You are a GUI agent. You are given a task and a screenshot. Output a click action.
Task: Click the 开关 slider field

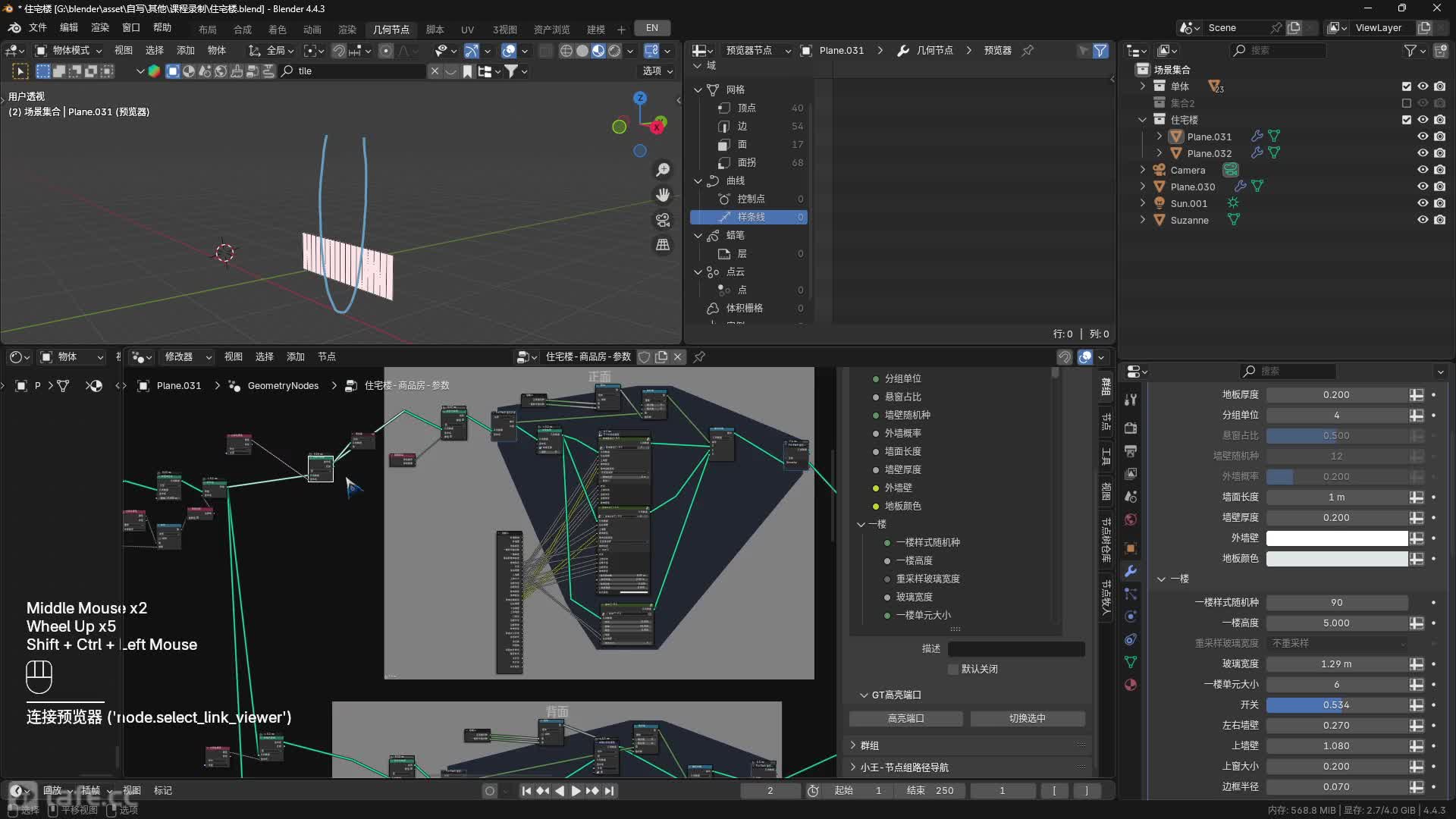click(1337, 704)
